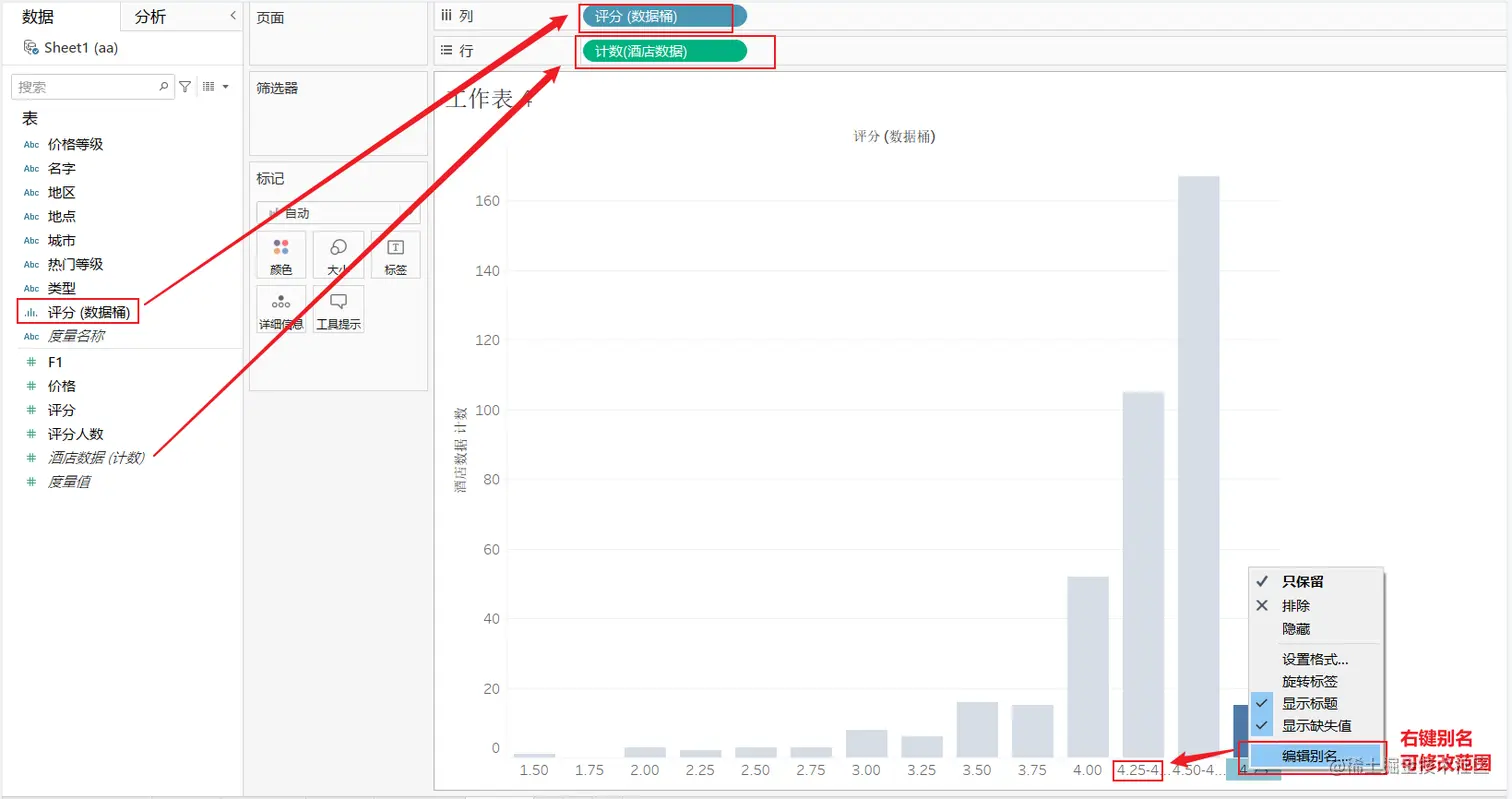Select the 类型 field

[x=62, y=288]
